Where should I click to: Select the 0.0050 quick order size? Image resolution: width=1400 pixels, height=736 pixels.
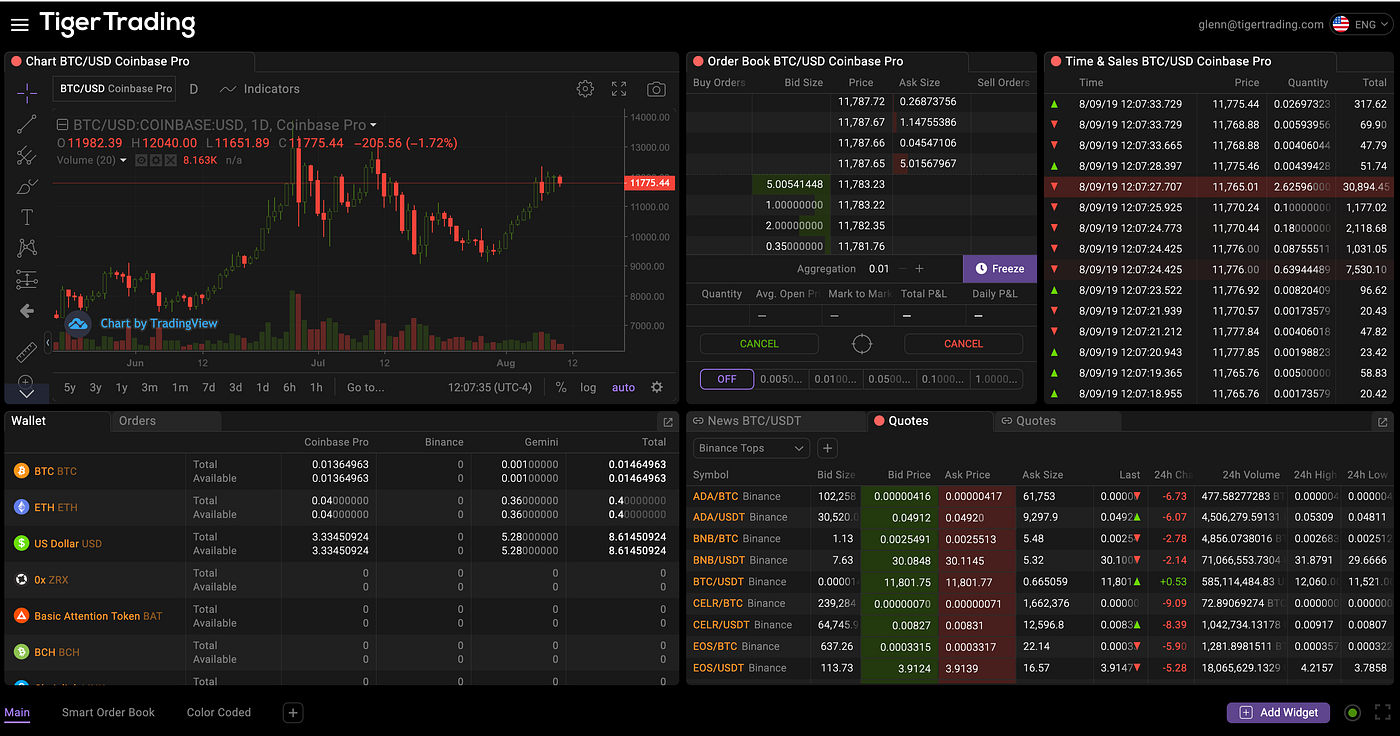click(781, 379)
